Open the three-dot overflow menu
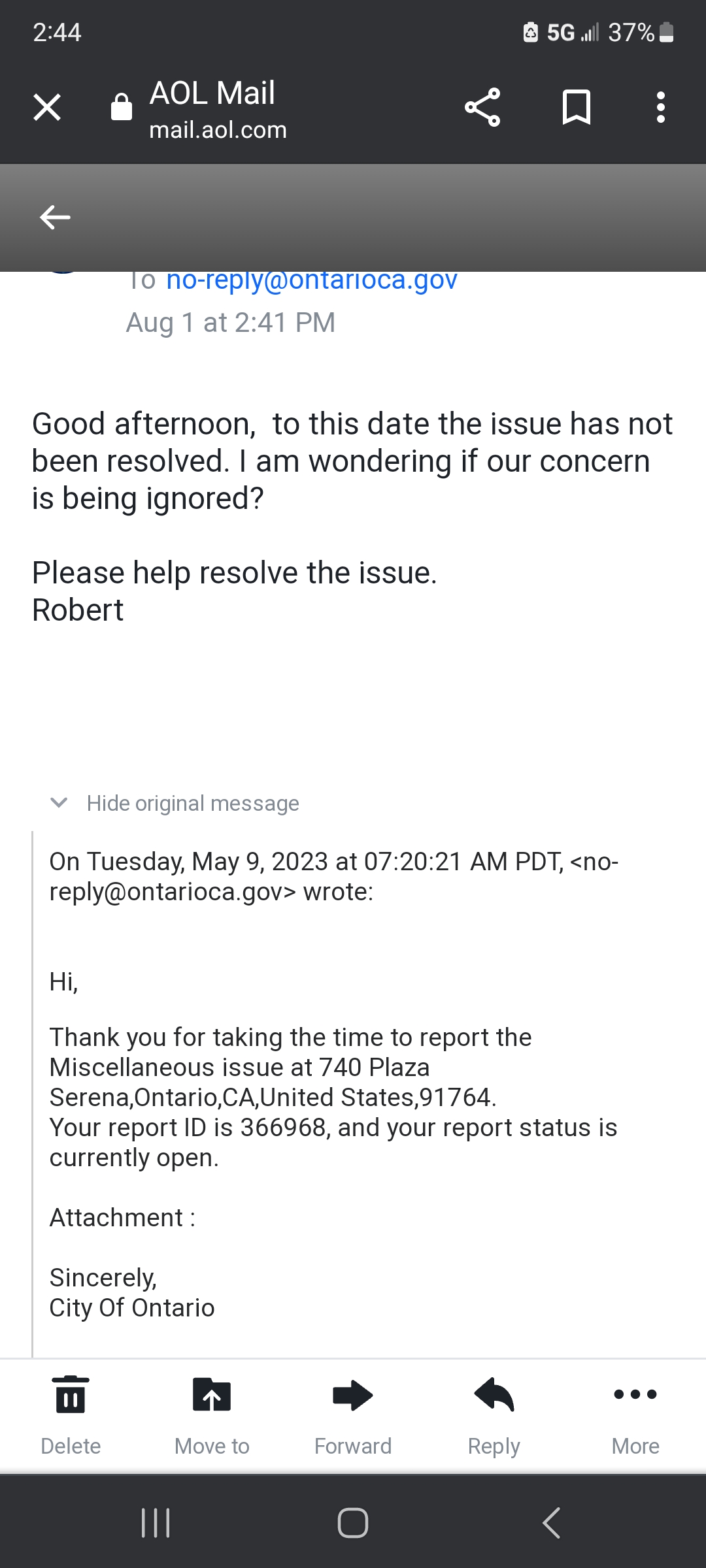Image resolution: width=706 pixels, height=1568 pixels. [661, 107]
